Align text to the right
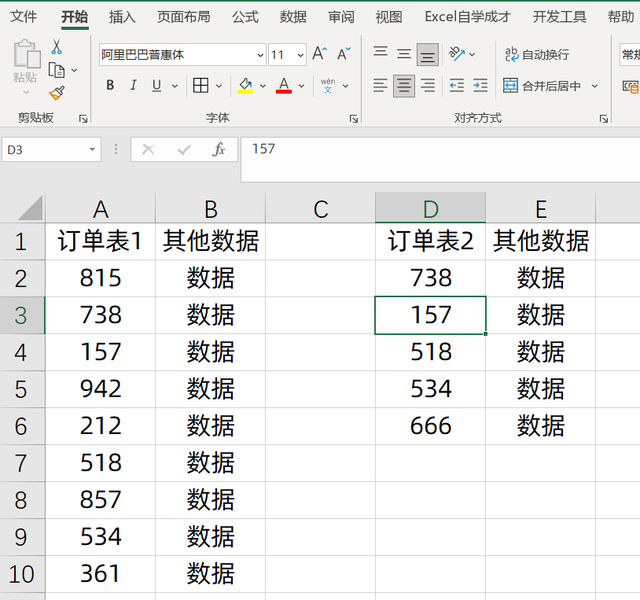The height and width of the screenshot is (600, 640). [x=428, y=86]
